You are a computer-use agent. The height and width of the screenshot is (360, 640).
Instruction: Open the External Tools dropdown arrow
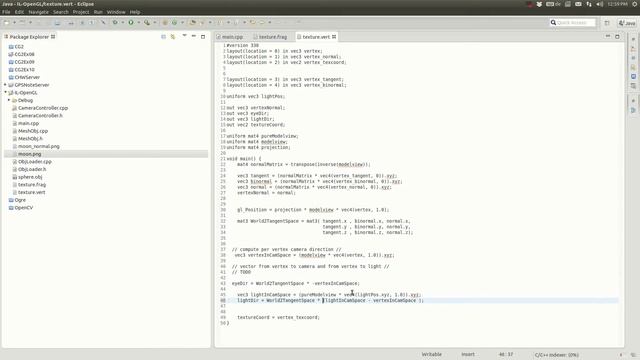(154, 22)
